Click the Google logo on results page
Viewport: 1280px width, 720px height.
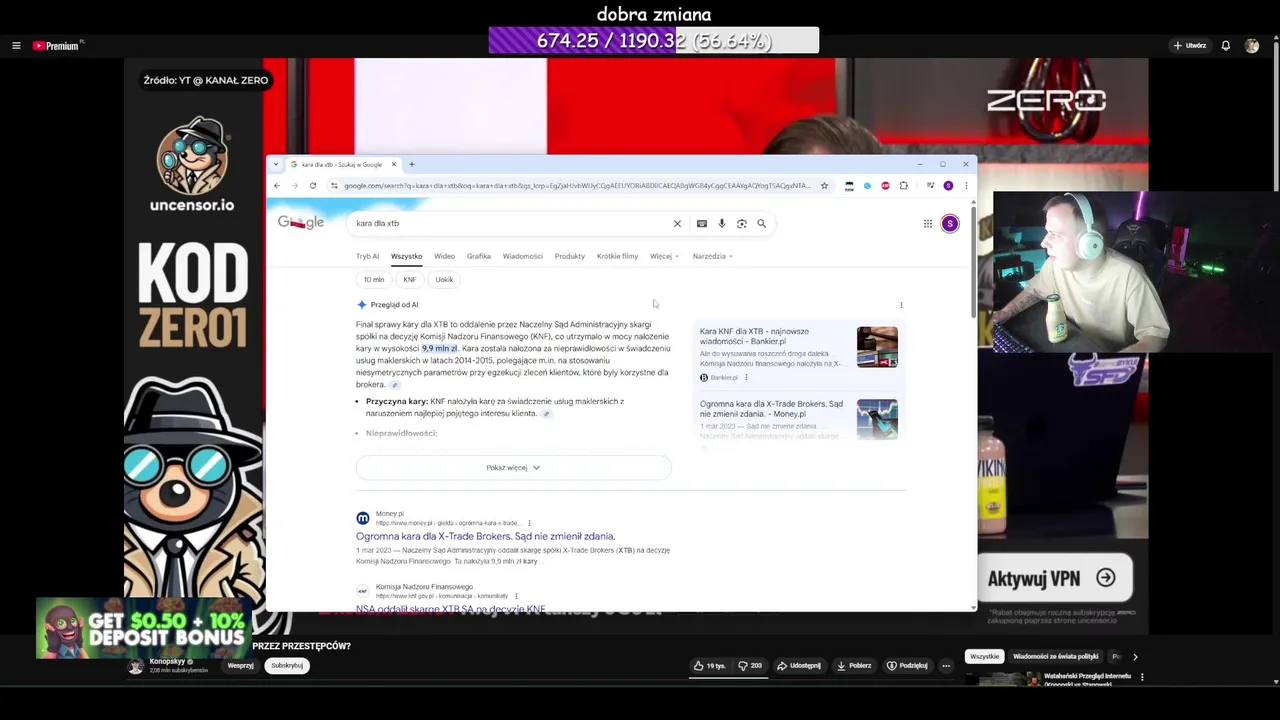(301, 222)
